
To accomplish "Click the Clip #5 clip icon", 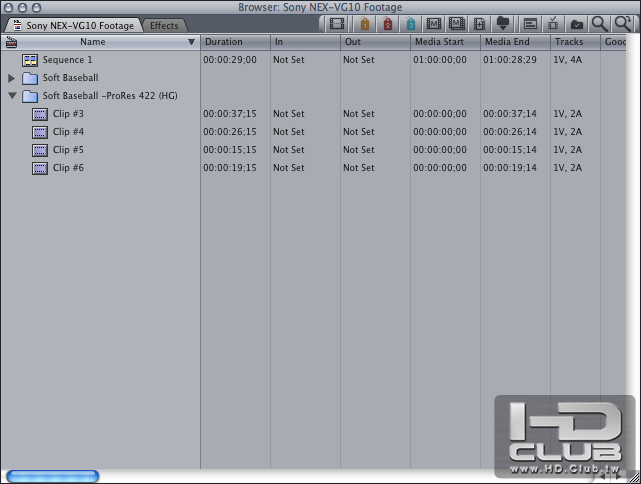I will click(x=40, y=150).
